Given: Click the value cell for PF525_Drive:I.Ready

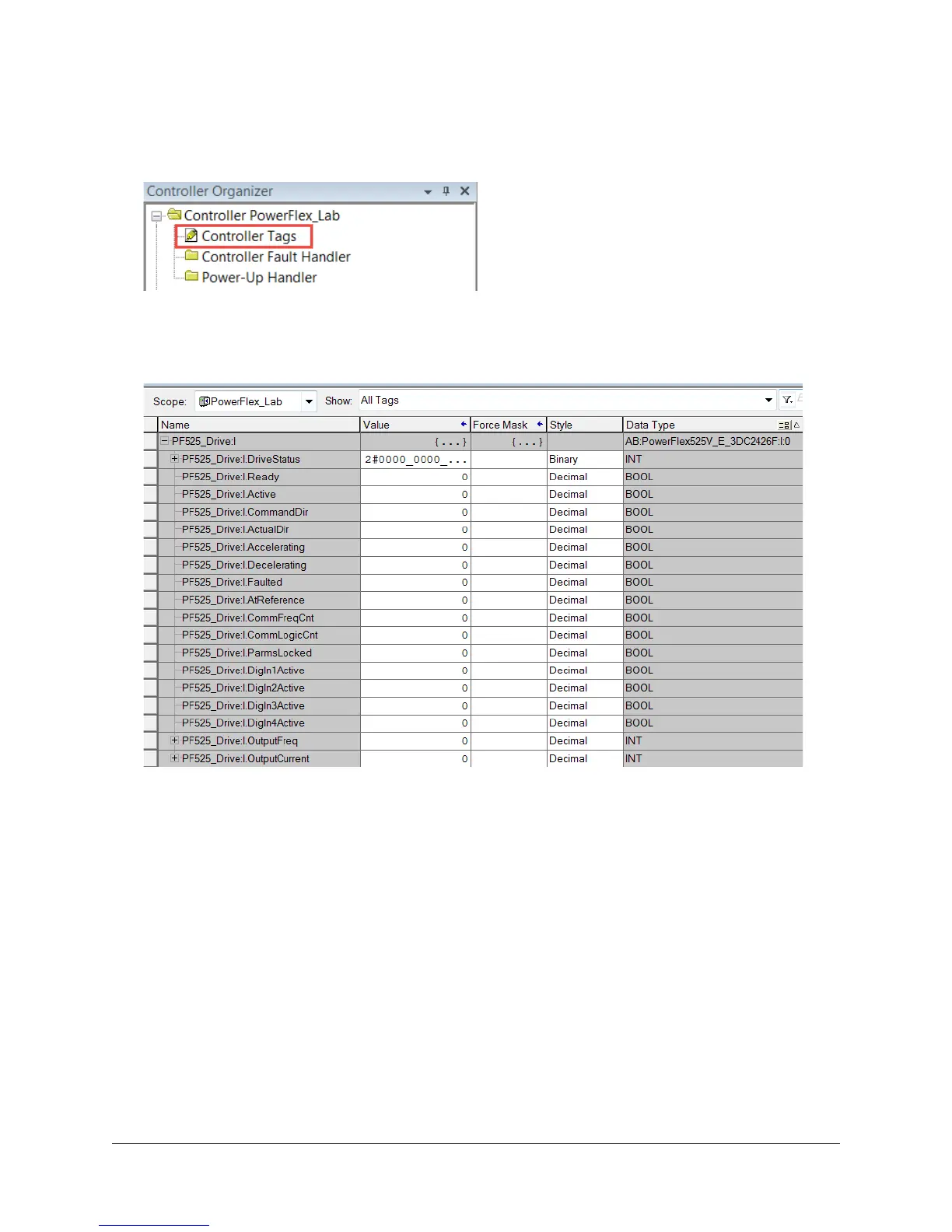Looking at the screenshot, I should [x=416, y=477].
